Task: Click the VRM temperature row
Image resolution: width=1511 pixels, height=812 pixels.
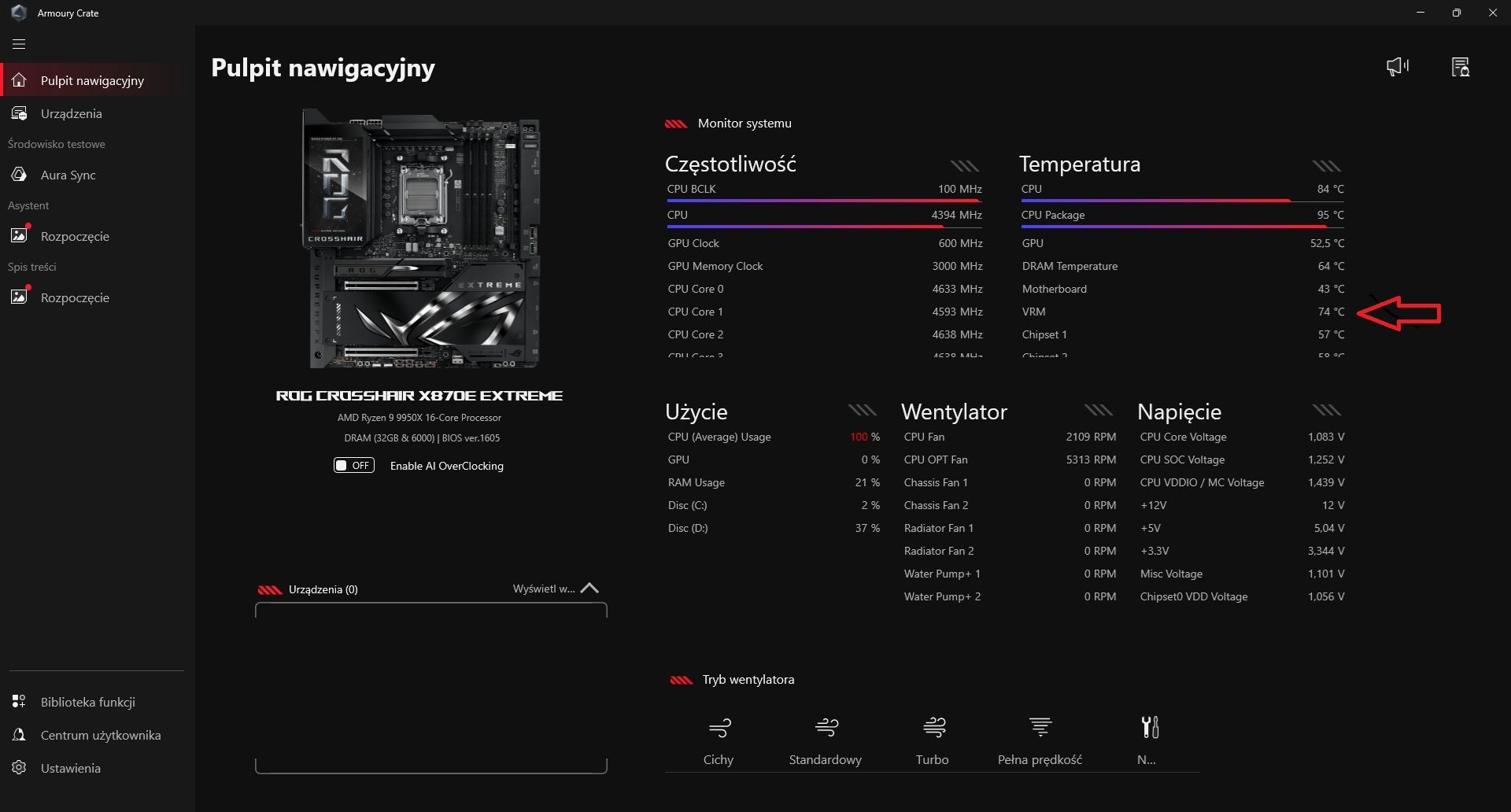Action: pyautogui.click(x=1183, y=312)
